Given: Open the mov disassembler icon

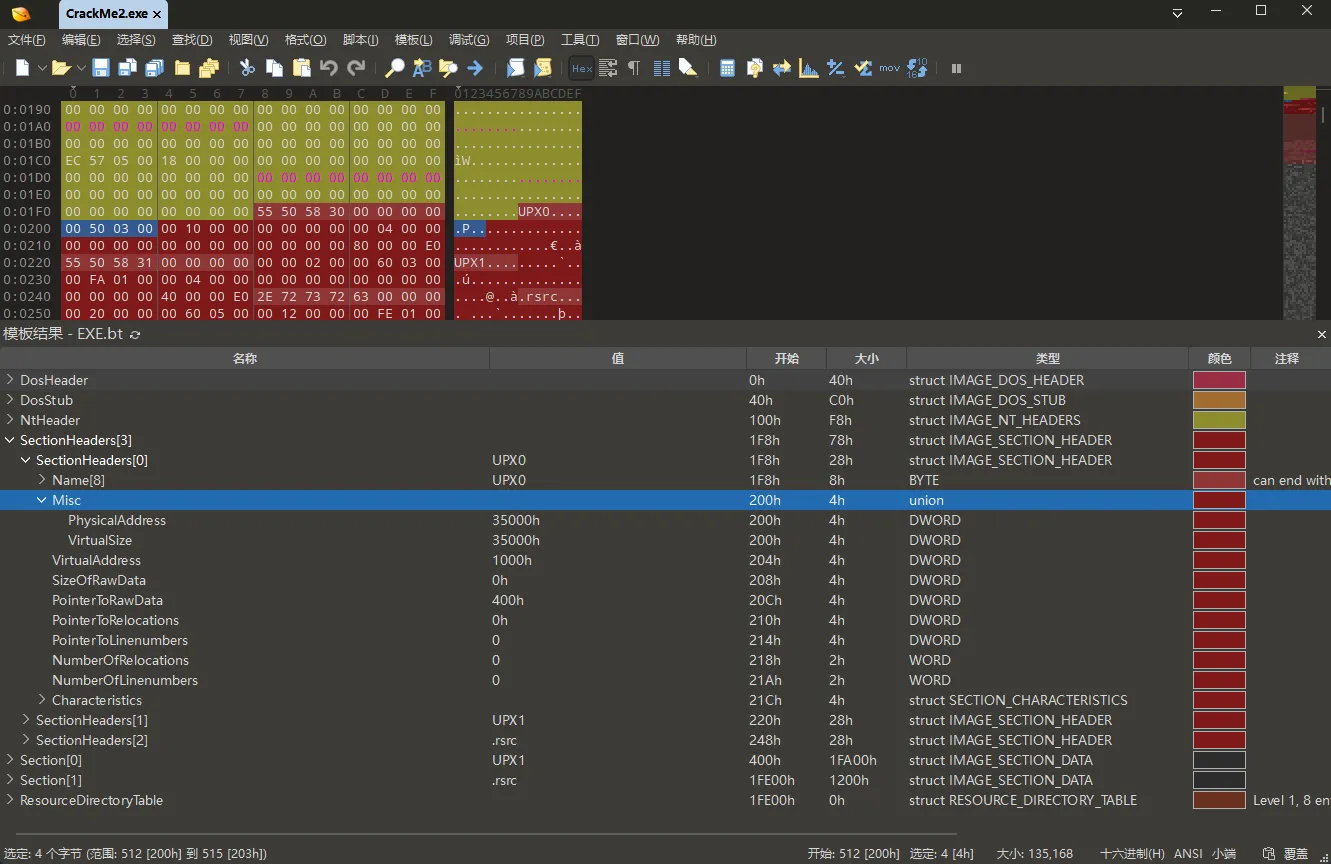Looking at the screenshot, I should point(890,68).
